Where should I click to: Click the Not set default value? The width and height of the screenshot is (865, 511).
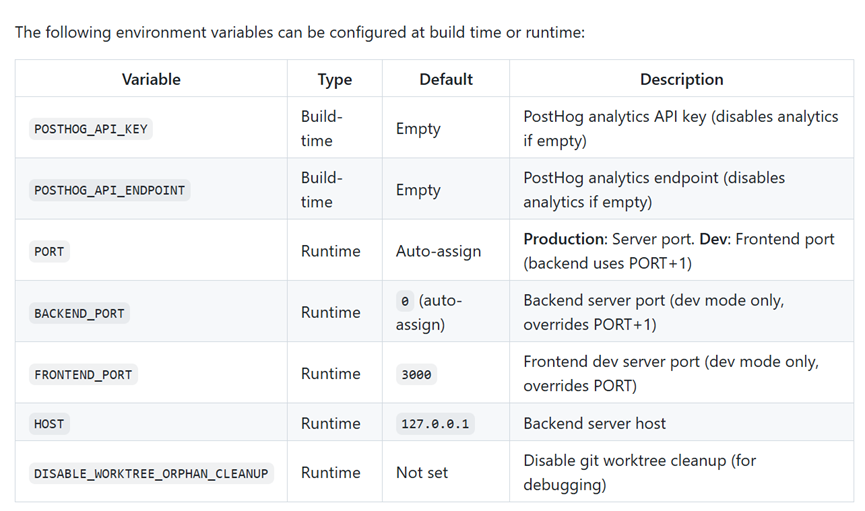(x=421, y=472)
